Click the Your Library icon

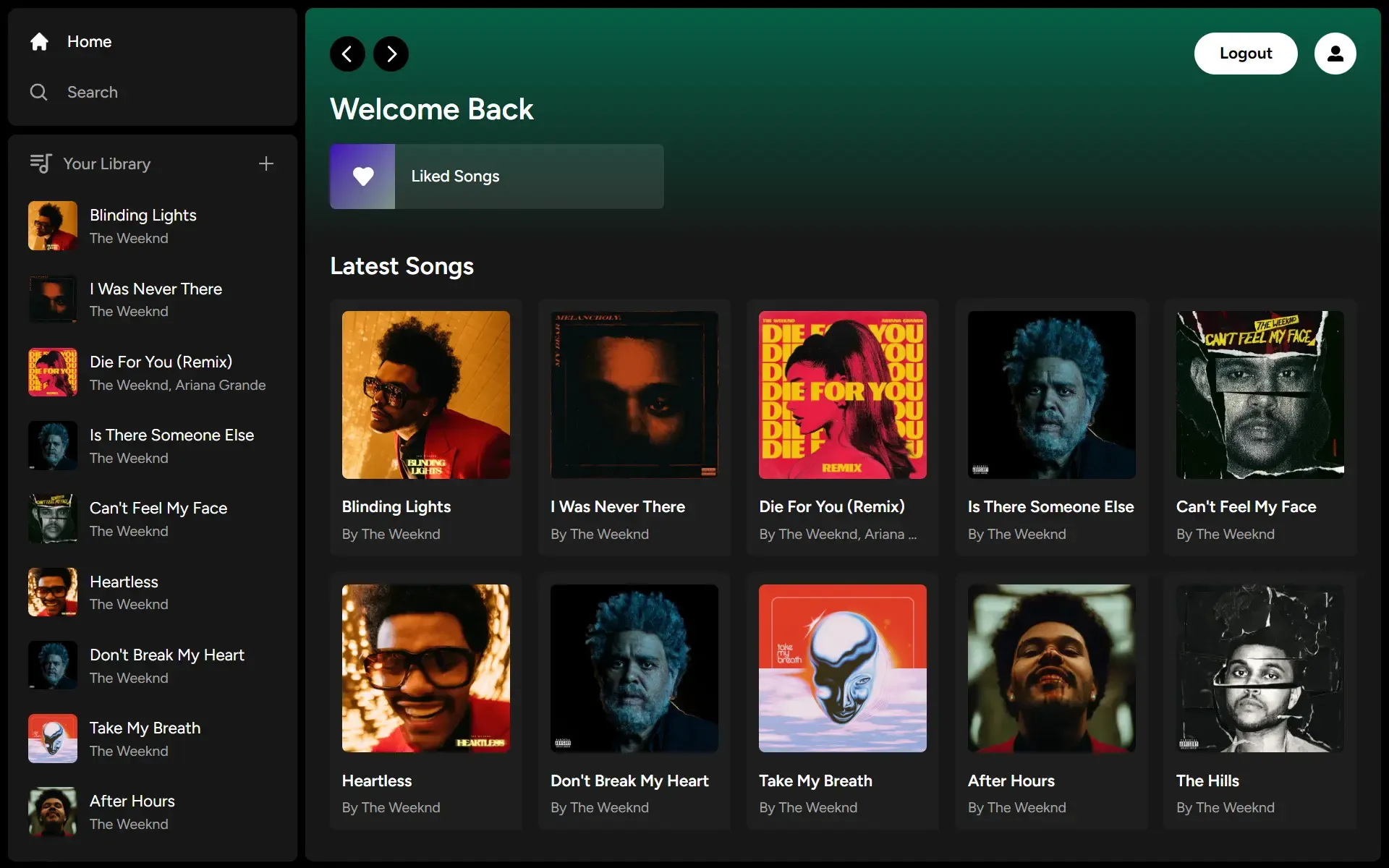tap(41, 163)
